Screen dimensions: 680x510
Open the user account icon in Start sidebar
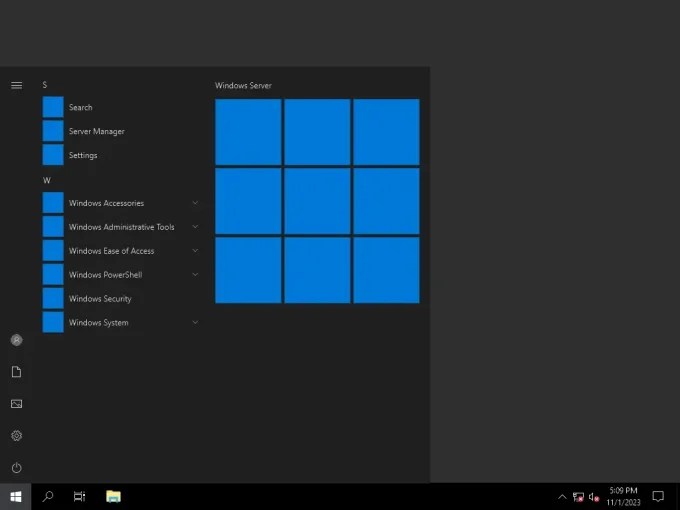click(16, 340)
